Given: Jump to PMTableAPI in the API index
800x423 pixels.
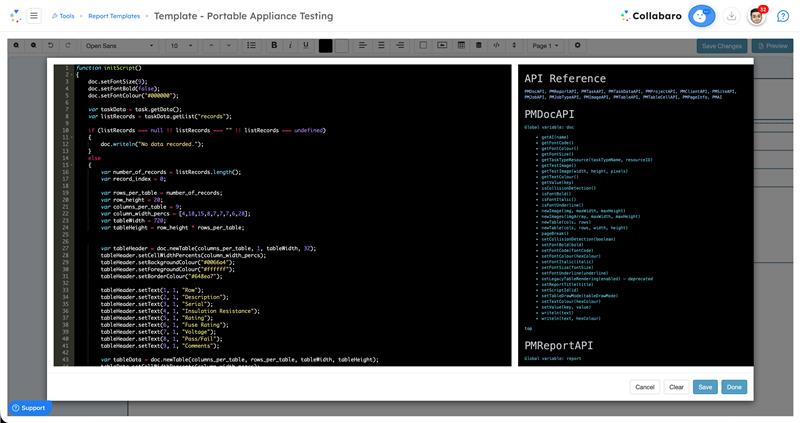Looking at the screenshot, I should [627, 97].
